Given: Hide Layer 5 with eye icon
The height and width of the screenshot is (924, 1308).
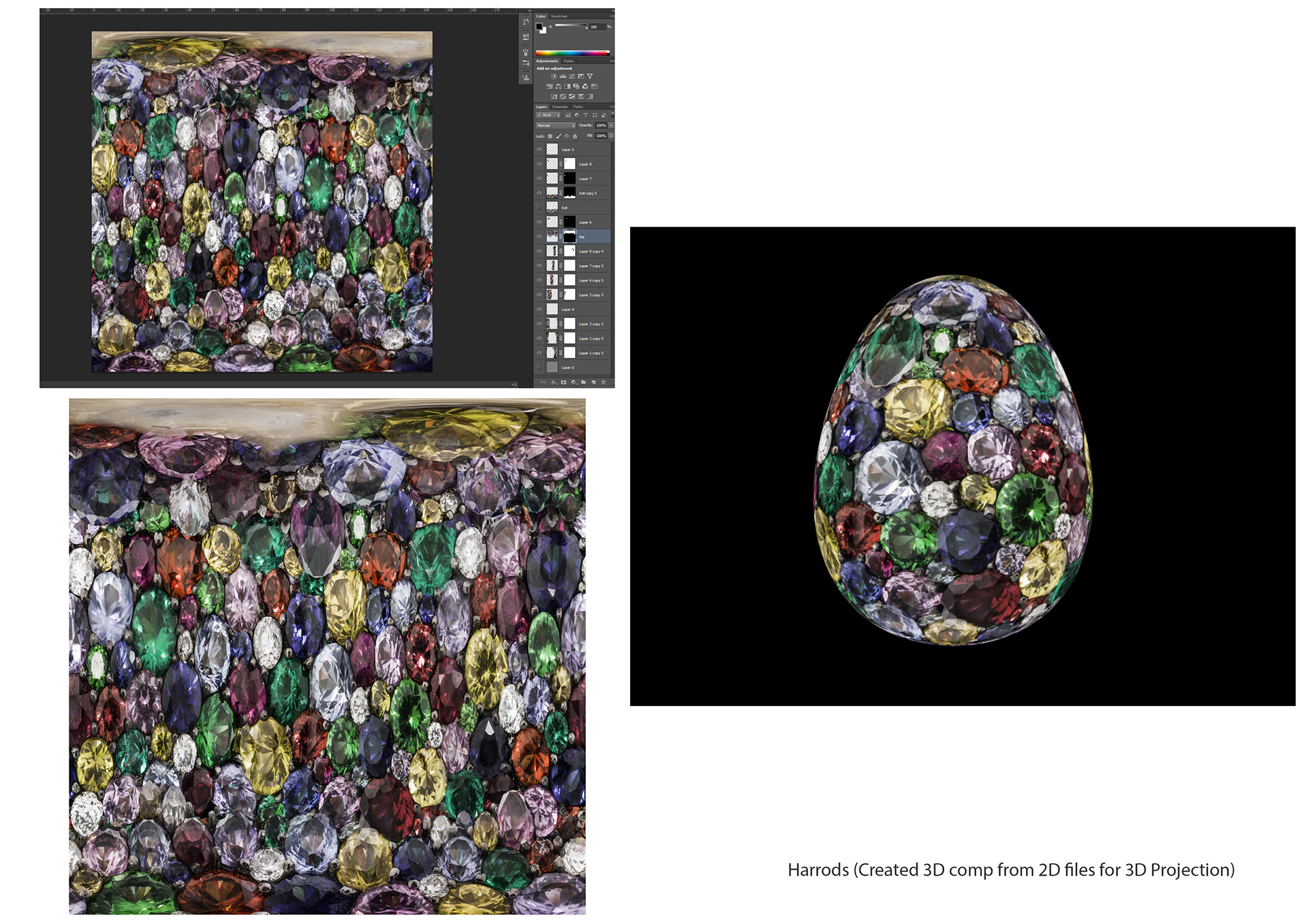Looking at the screenshot, I should (x=539, y=149).
